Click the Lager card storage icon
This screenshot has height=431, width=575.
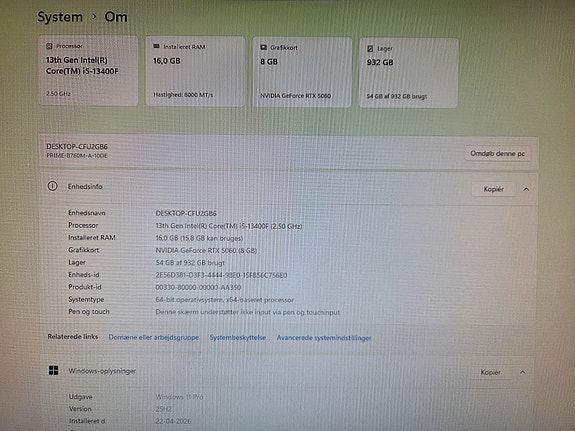pyautogui.click(x=370, y=48)
